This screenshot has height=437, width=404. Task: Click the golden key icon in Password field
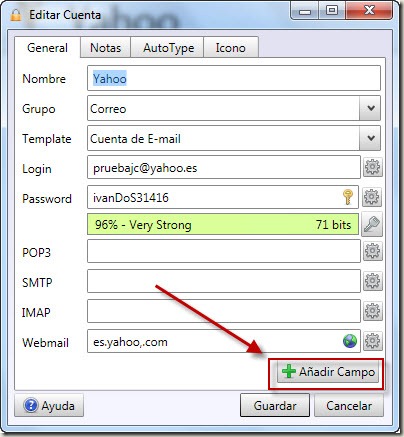(348, 197)
